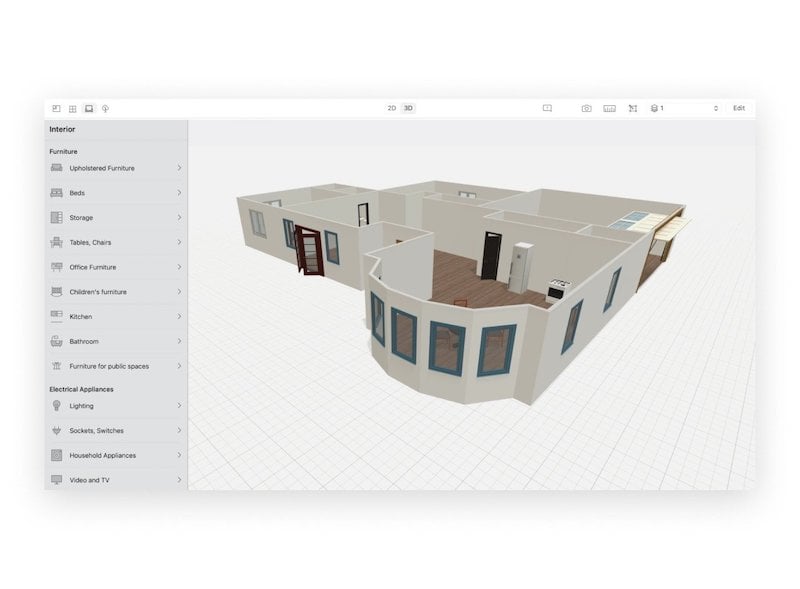The height and width of the screenshot is (589, 800).
Task: Click the Lighting bulb icon
Action: (x=57, y=406)
